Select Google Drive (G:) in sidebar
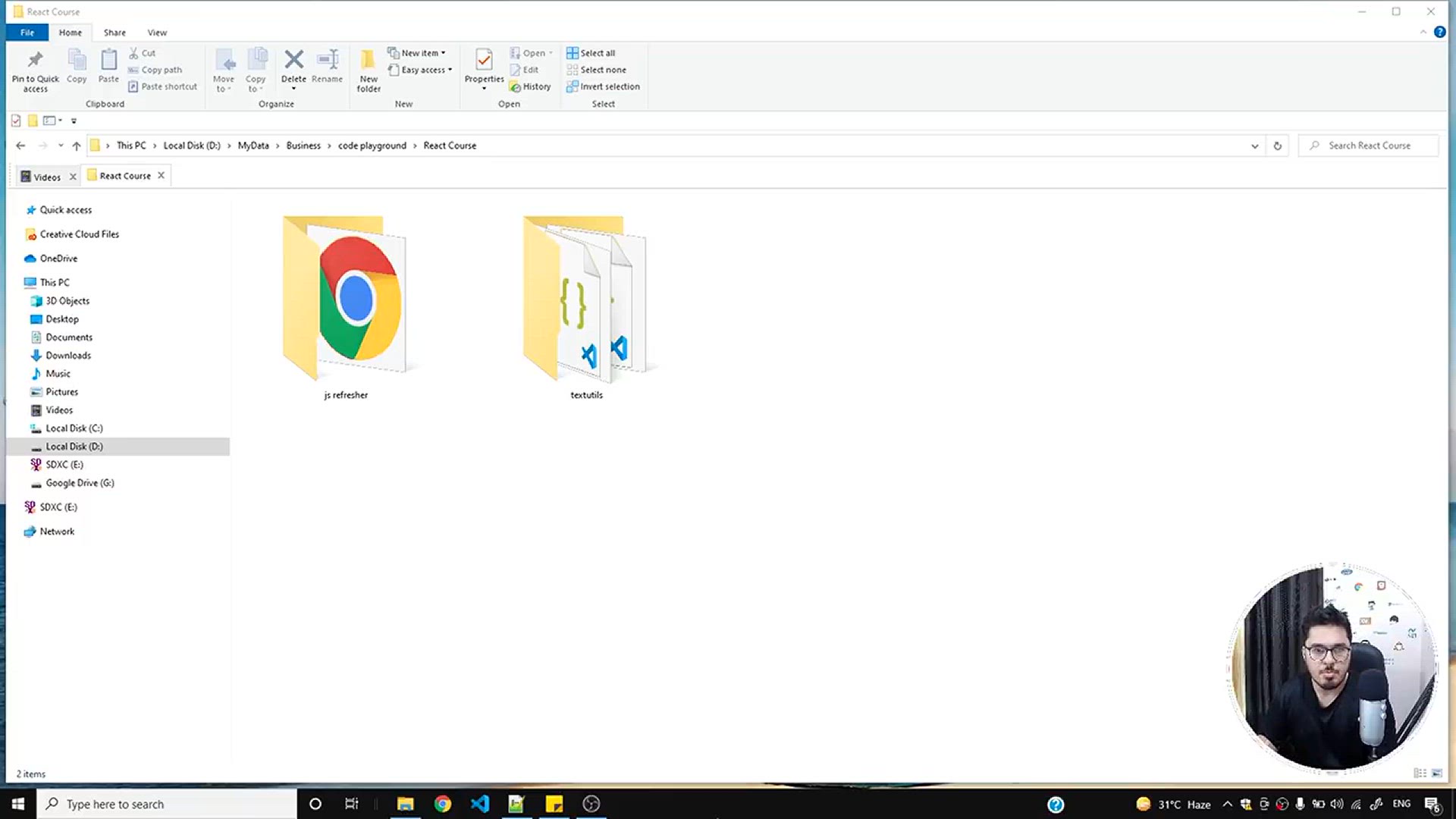This screenshot has height=819, width=1456. click(x=80, y=483)
